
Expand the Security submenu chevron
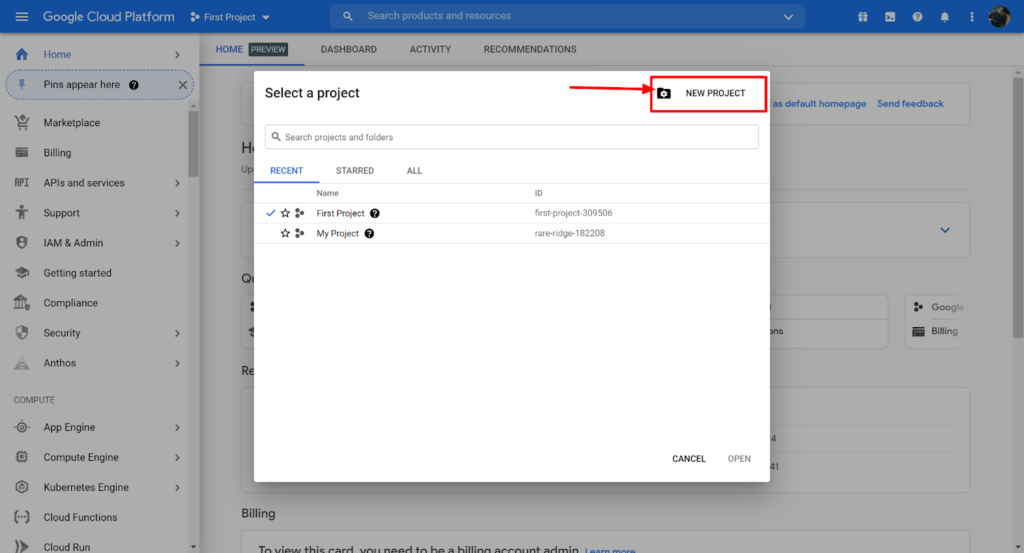[x=177, y=334]
